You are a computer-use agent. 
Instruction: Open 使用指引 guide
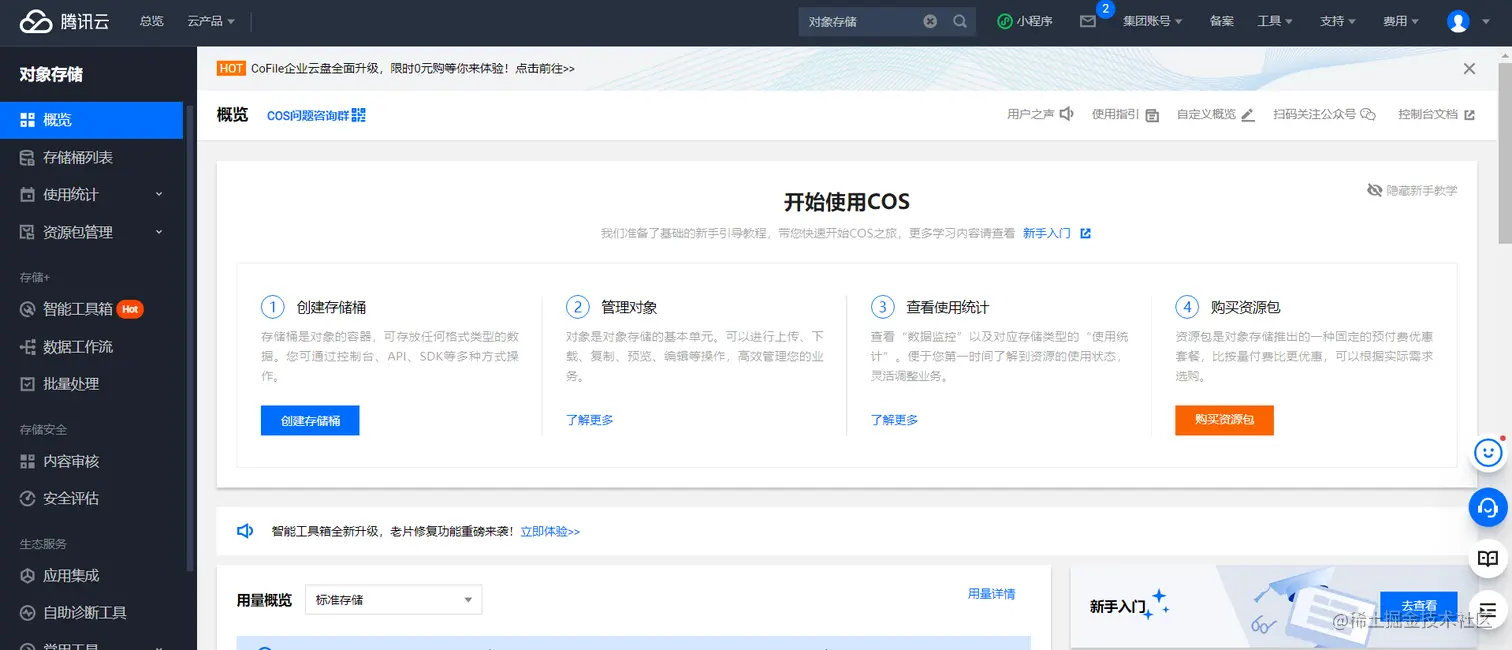pyautogui.click(x=1125, y=115)
